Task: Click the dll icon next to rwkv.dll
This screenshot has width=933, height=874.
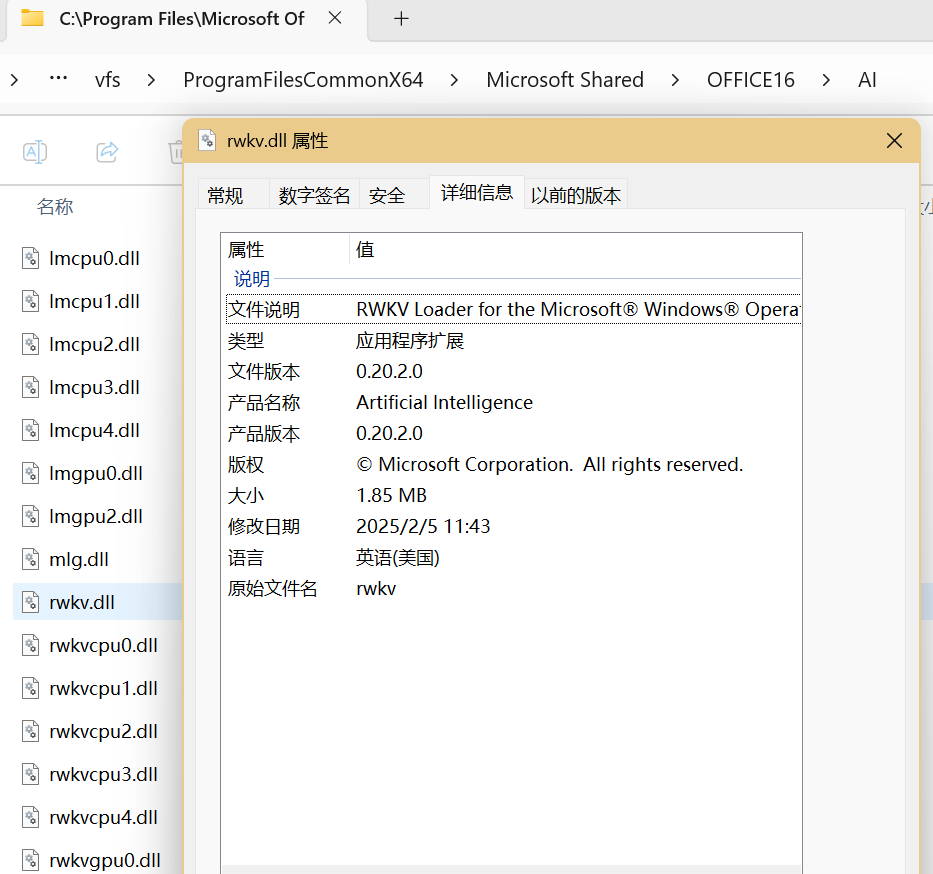Action: pyautogui.click(x=30, y=602)
